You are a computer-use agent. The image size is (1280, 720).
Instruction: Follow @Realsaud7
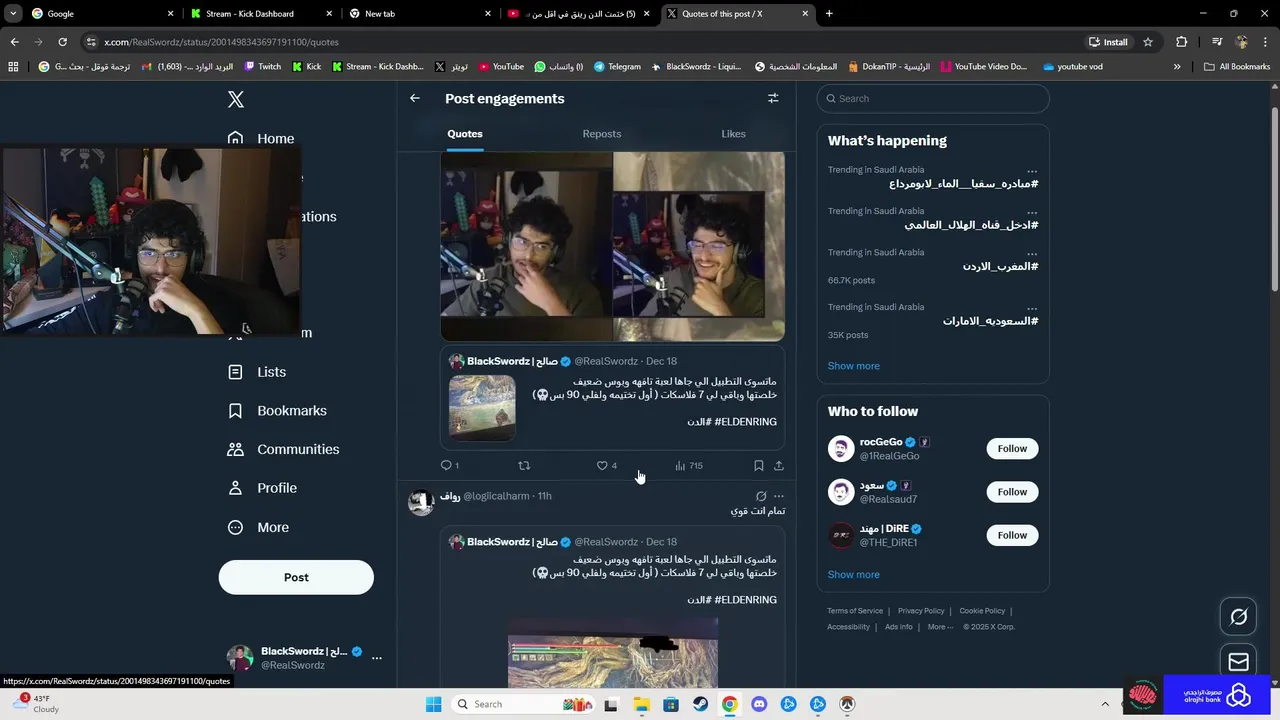(x=1012, y=492)
